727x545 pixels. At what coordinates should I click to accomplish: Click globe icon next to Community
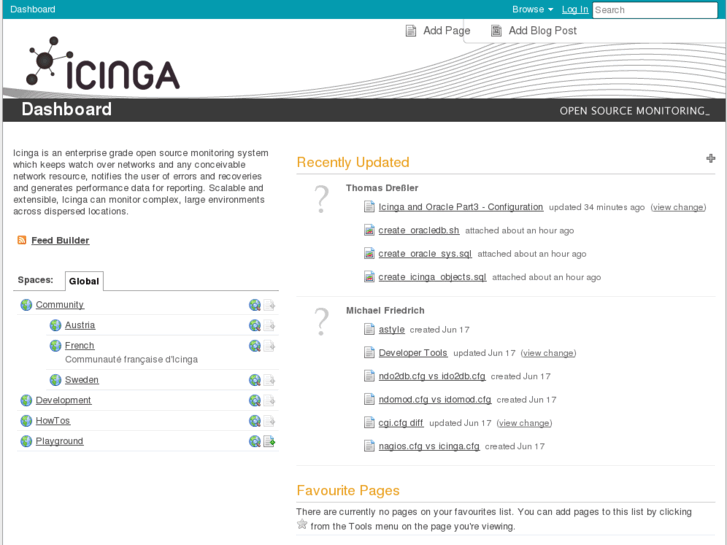26,305
